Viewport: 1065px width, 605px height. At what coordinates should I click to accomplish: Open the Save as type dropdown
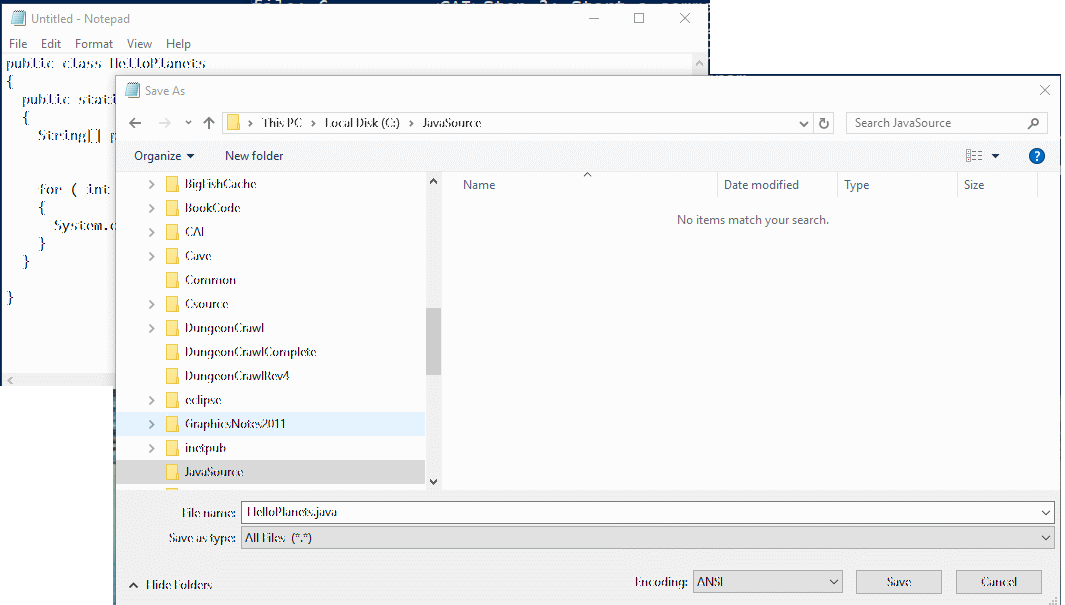pyautogui.click(x=648, y=538)
